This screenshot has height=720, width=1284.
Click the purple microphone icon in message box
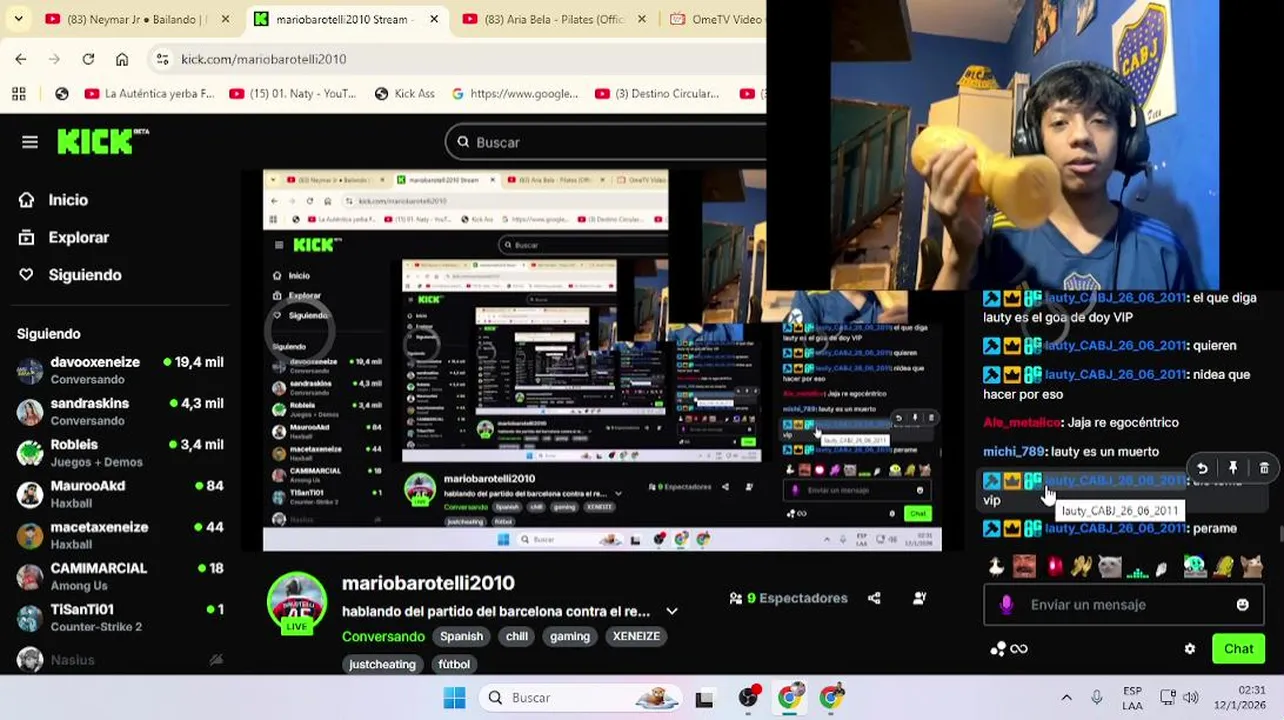coord(1006,604)
